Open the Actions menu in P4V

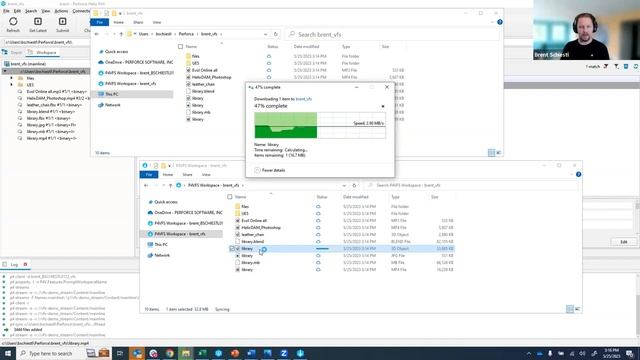coord(61,11)
